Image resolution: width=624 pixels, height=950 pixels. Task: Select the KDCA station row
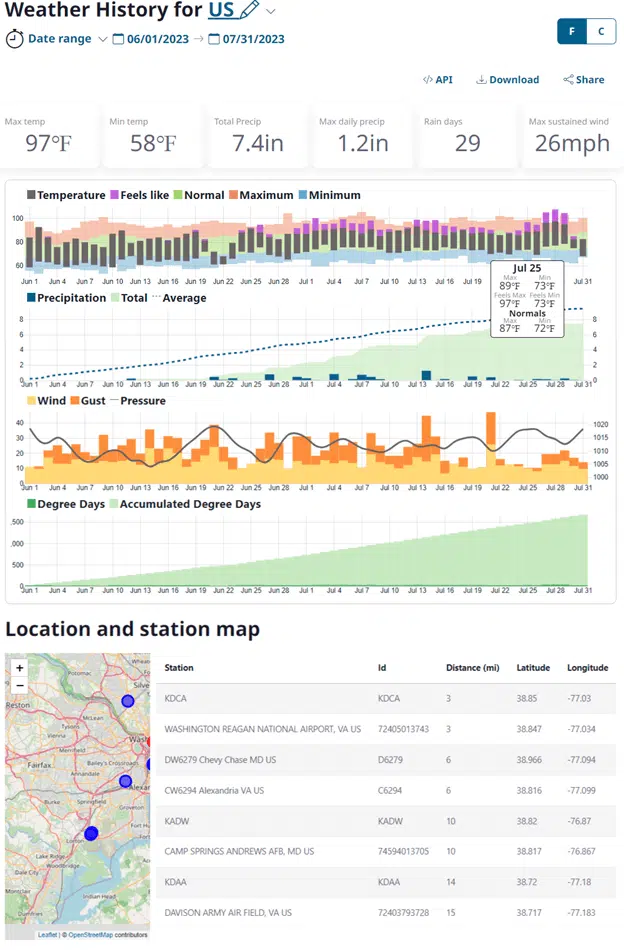[179, 701]
